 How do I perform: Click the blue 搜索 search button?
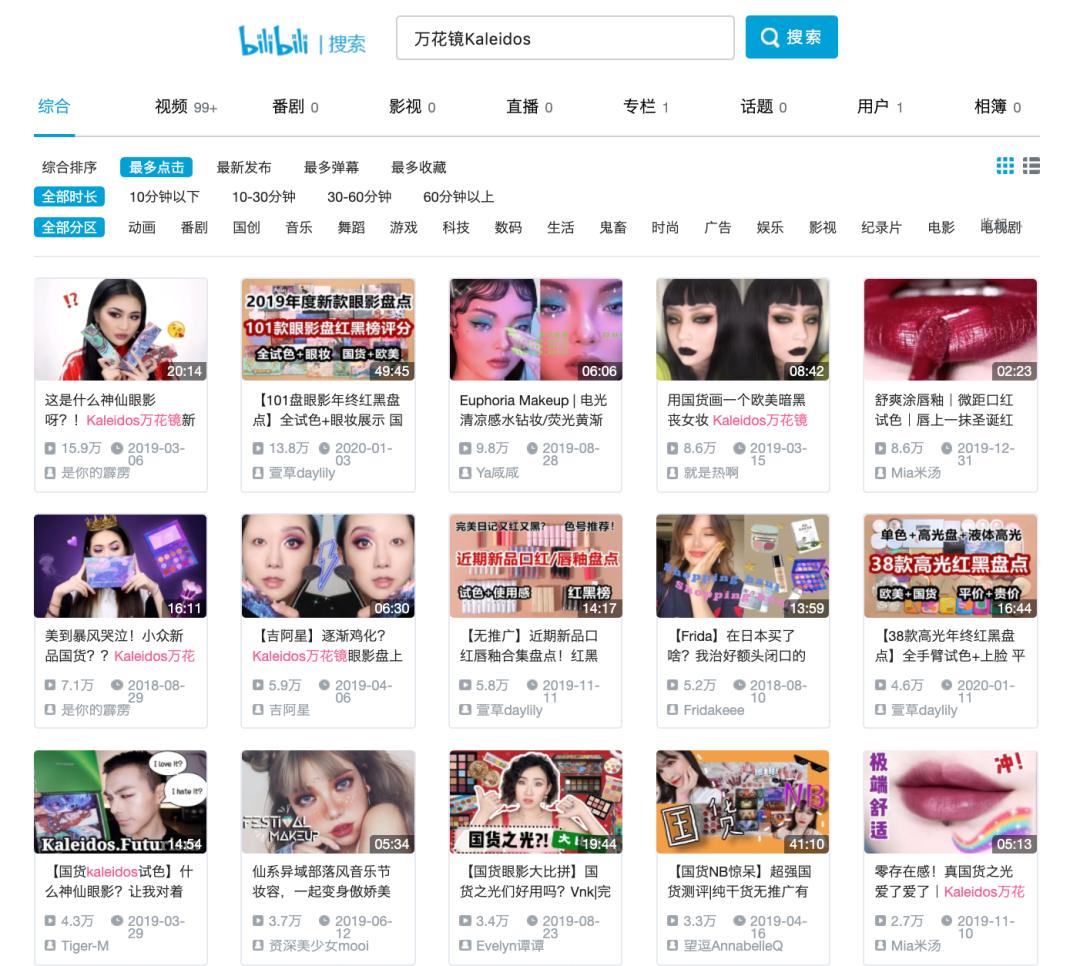pyautogui.click(x=791, y=37)
